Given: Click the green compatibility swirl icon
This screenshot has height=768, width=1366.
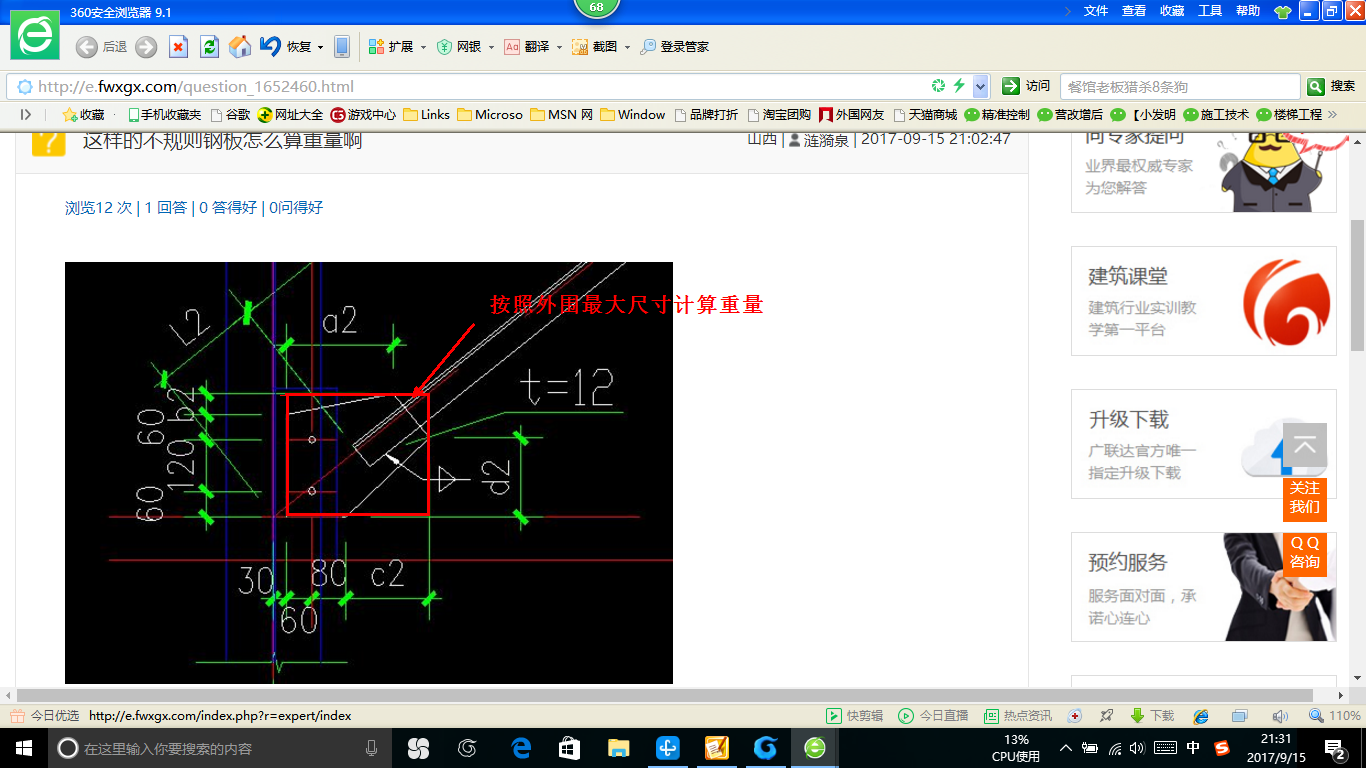Looking at the screenshot, I should [x=938, y=86].
